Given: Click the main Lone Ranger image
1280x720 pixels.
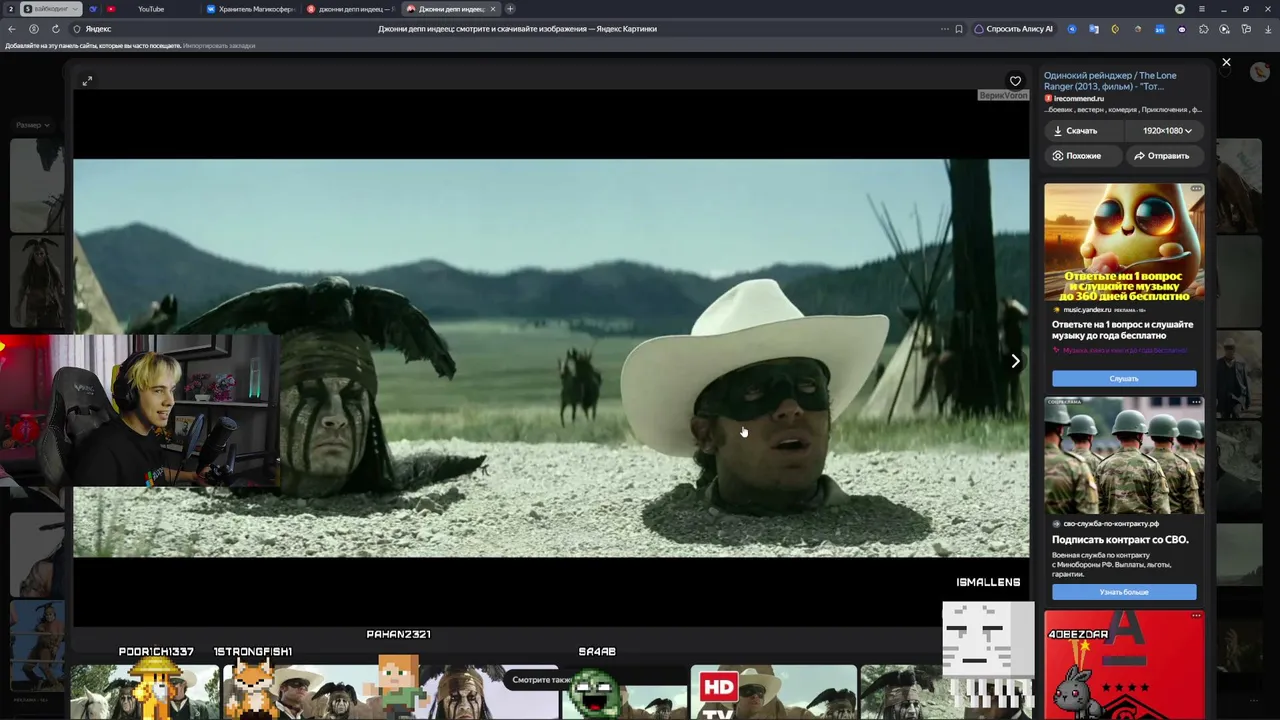Looking at the screenshot, I should click(551, 358).
